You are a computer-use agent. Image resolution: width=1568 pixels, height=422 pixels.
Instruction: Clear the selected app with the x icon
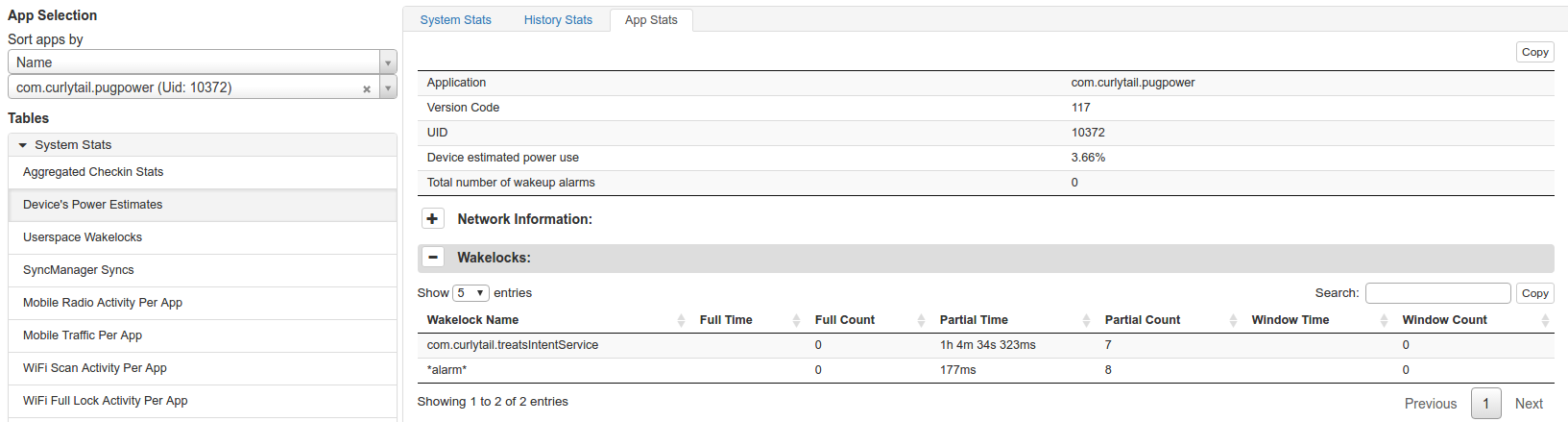[x=367, y=88]
